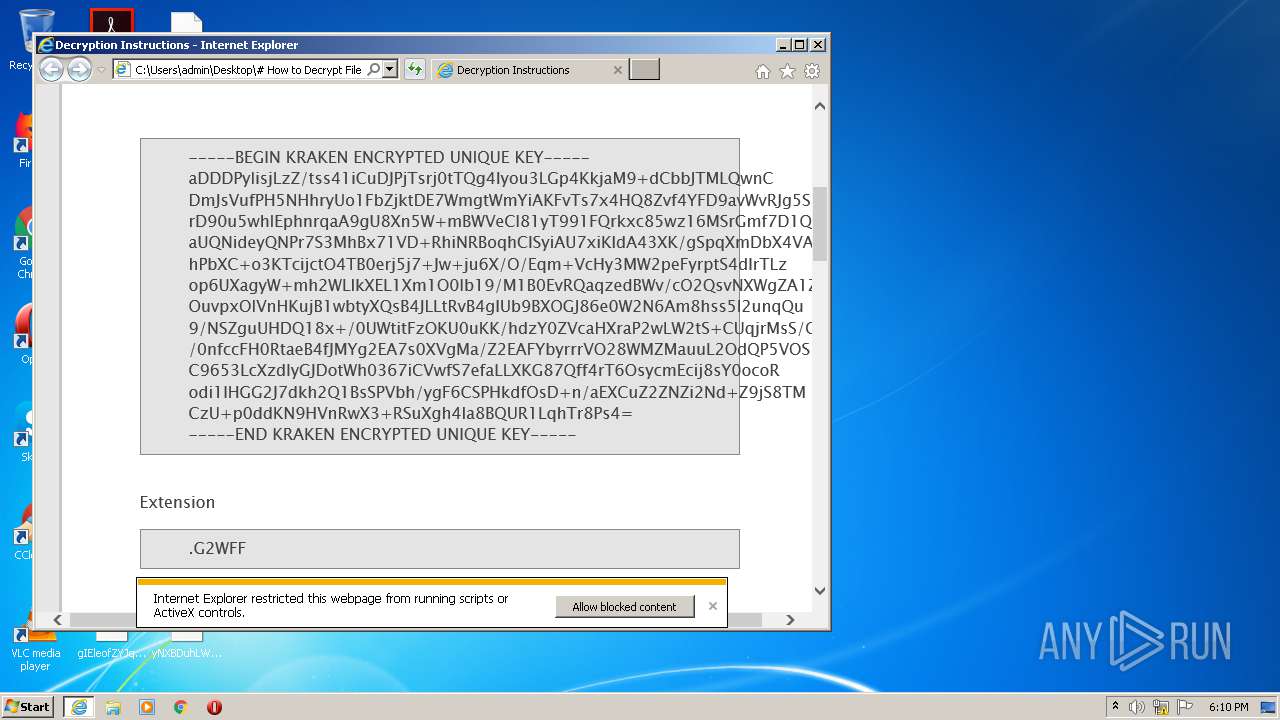The height and width of the screenshot is (720, 1280).
Task: Open the Tools gear icon
Action: (x=812, y=71)
